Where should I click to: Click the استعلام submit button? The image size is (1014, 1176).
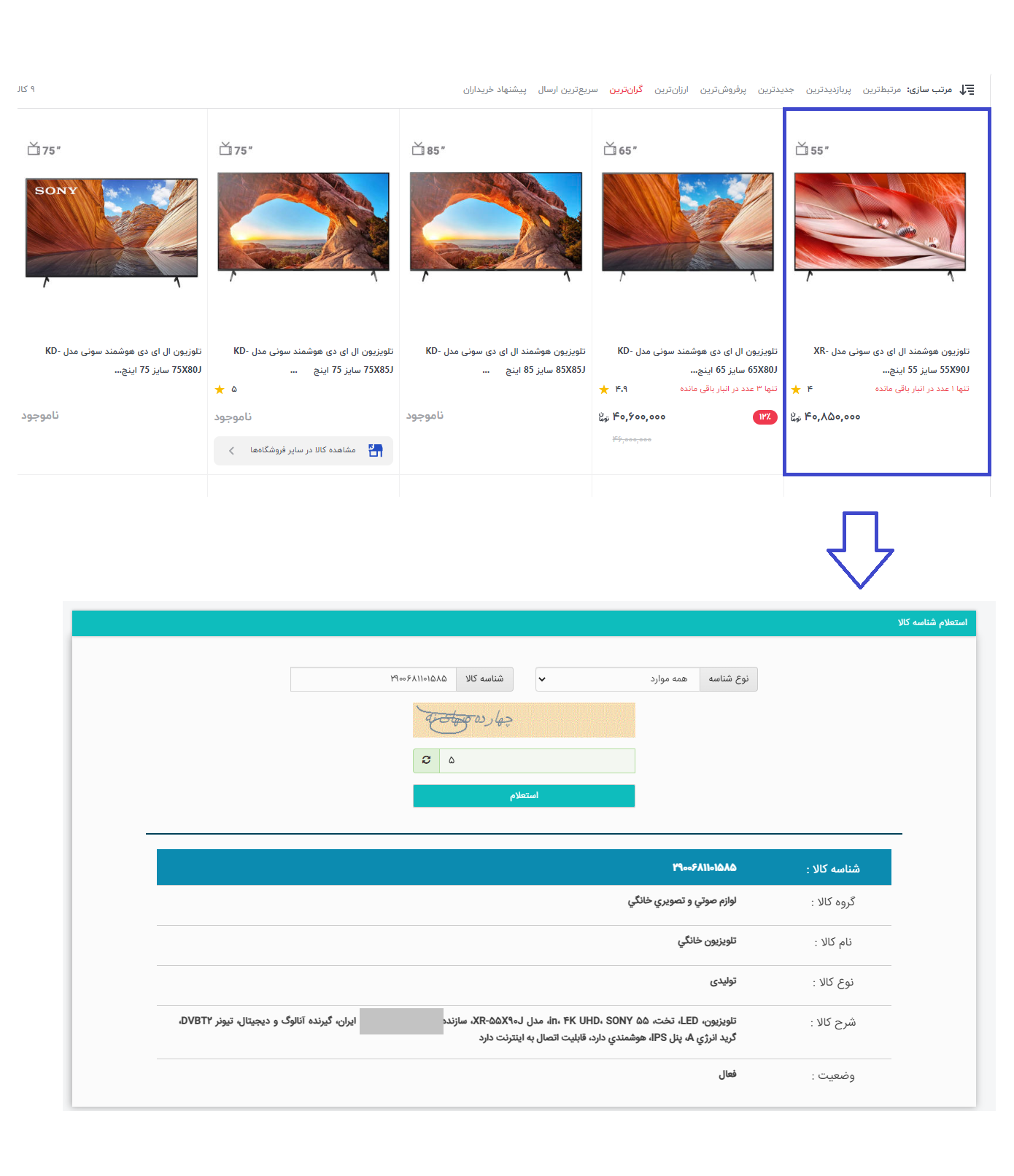coord(524,795)
